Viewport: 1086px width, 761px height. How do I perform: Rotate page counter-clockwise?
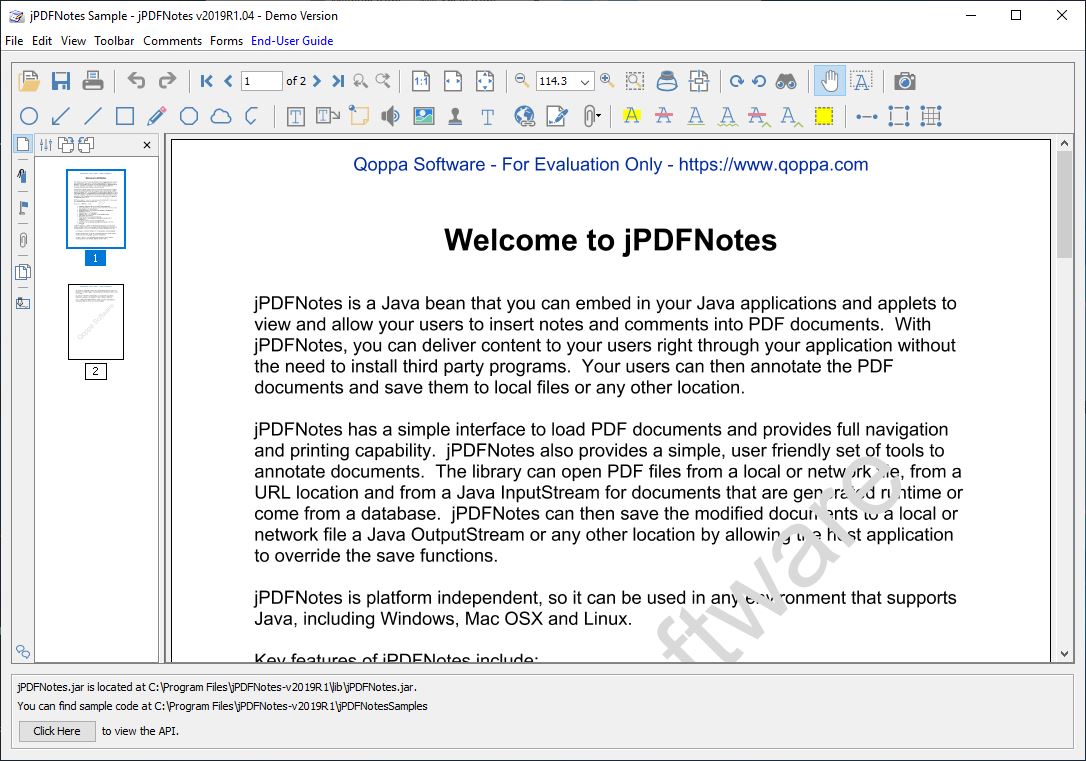759,81
